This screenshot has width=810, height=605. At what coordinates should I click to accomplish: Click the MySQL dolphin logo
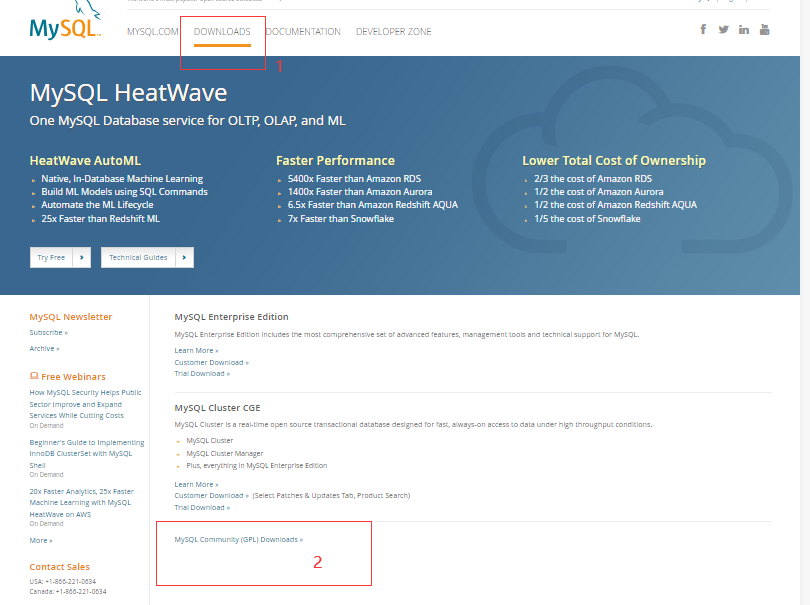[65, 22]
